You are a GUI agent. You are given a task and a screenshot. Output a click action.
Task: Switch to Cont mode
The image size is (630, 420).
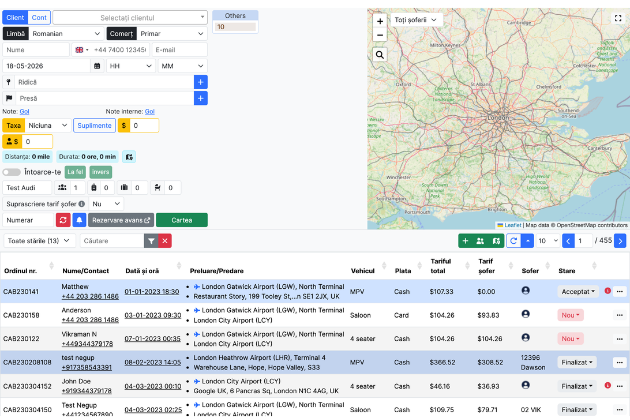coord(39,18)
